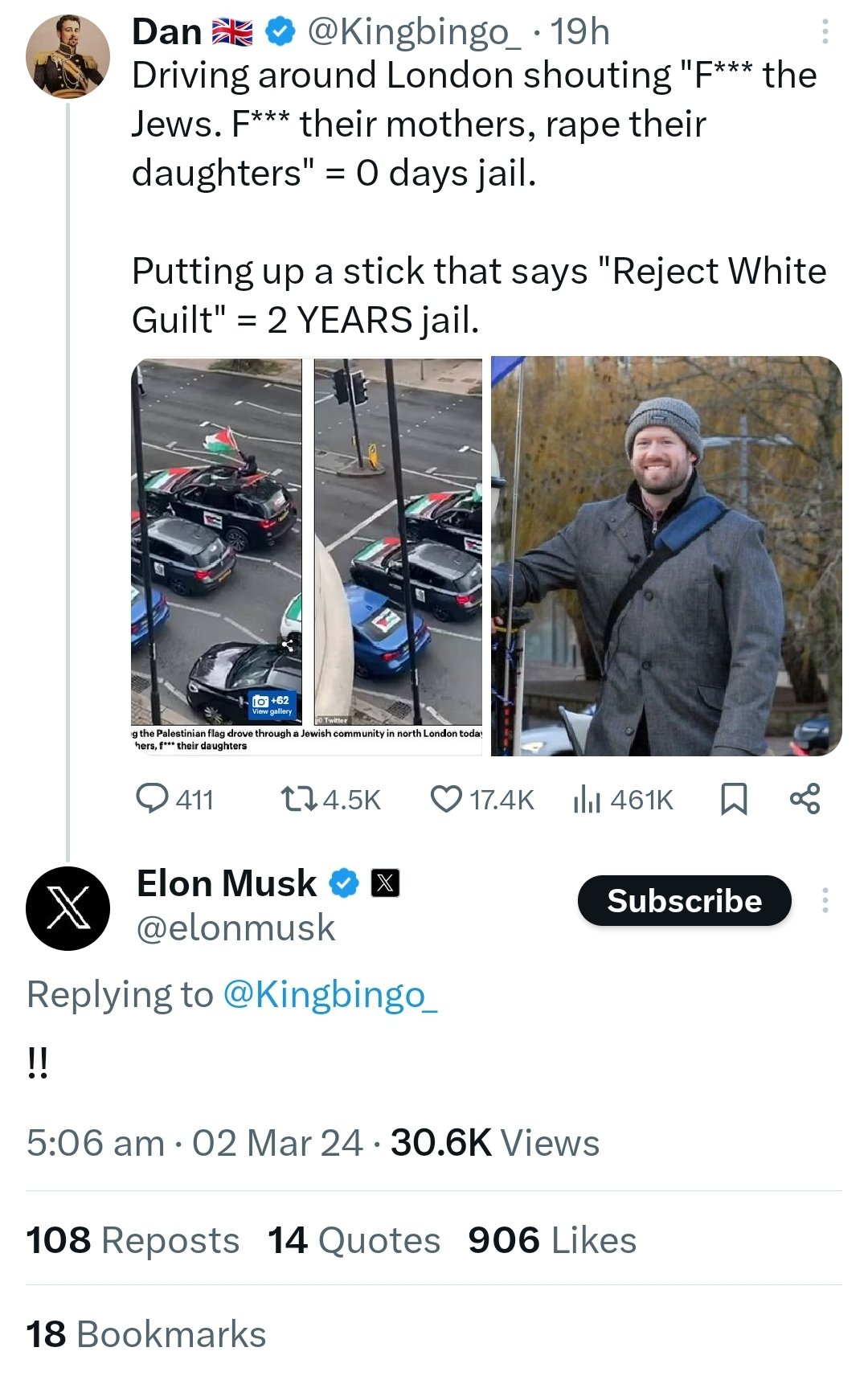Subscribe to Elon Musk
The width and height of the screenshot is (868, 1376).
point(685,900)
